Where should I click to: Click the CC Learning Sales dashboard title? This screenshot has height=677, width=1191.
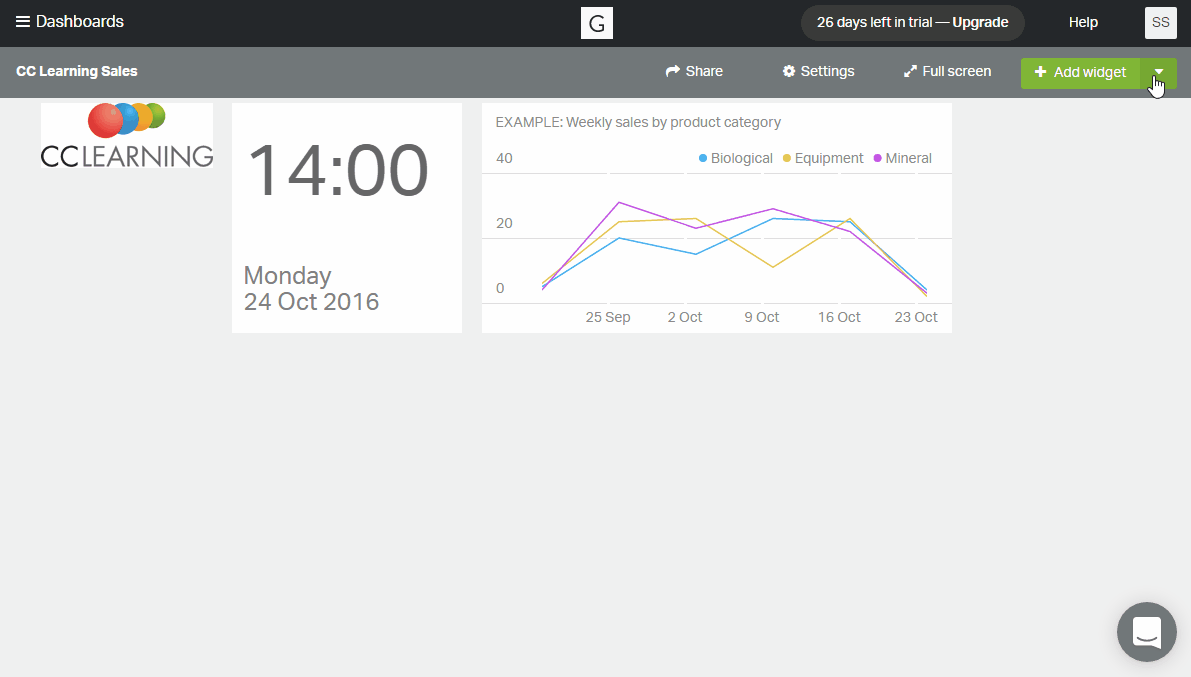pyautogui.click(x=77, y=72)
